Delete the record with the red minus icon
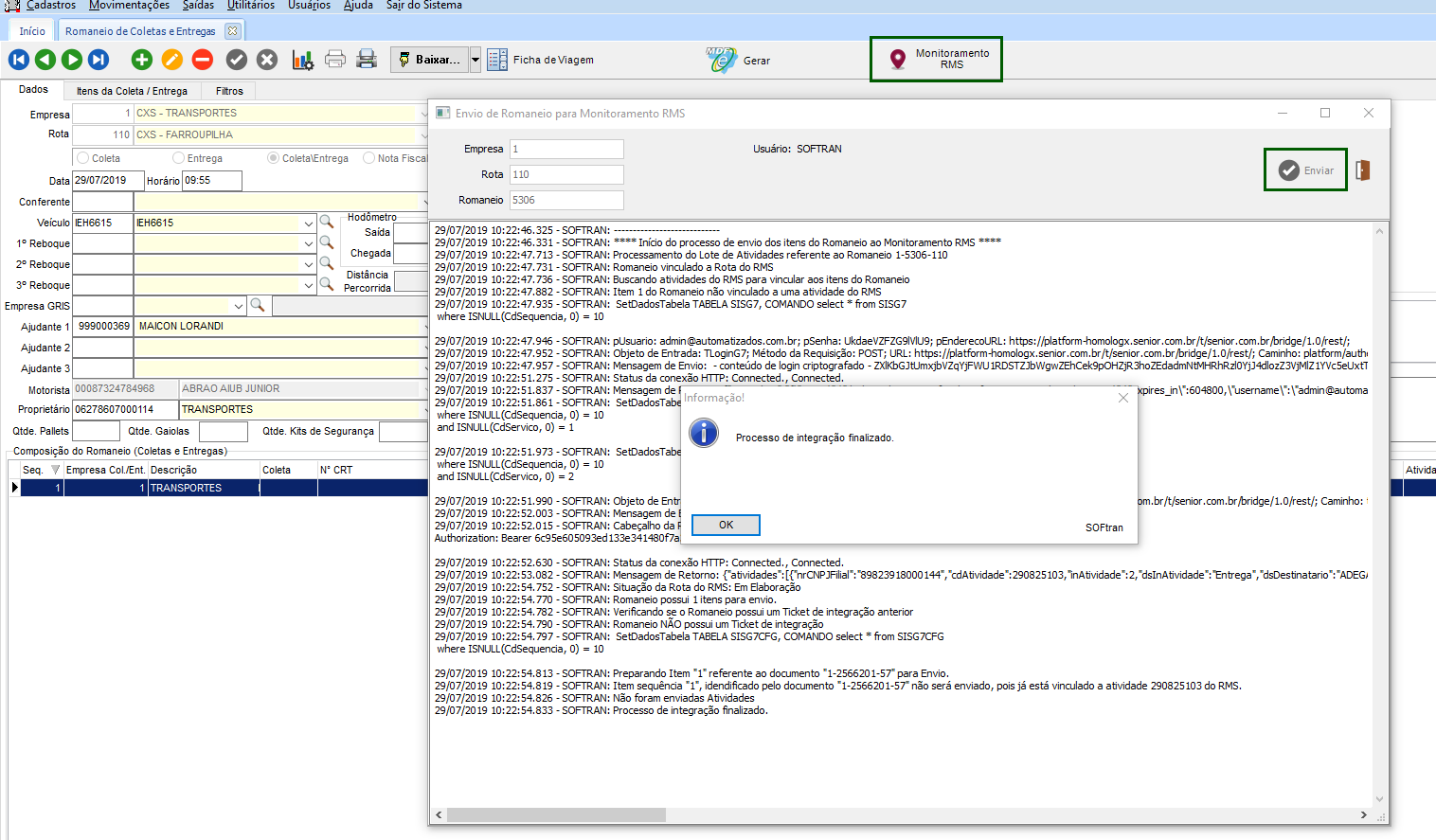This screenshot has height=840, width=1436. [x=203, y=60]
